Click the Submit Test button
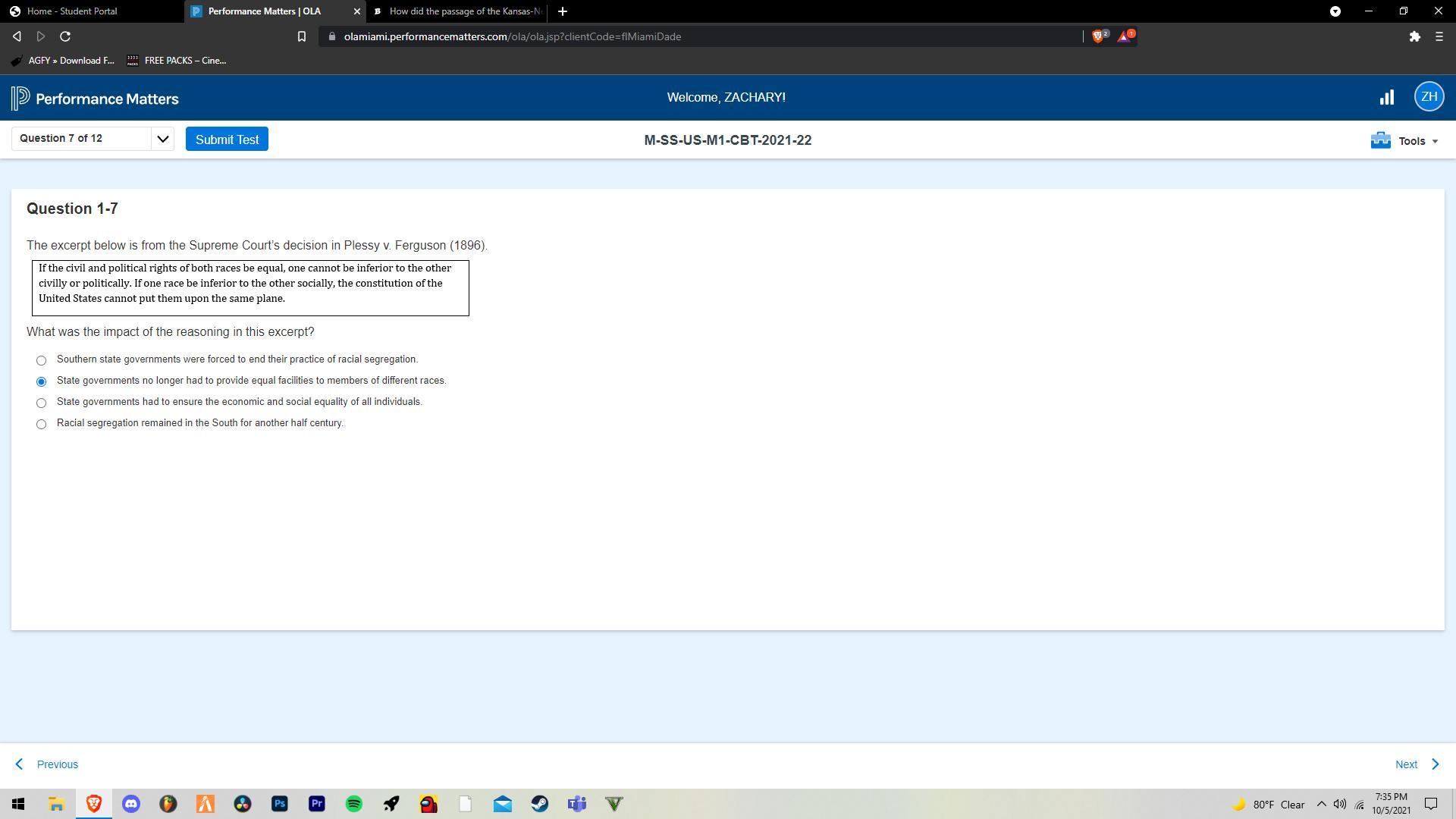 [227, 140]
